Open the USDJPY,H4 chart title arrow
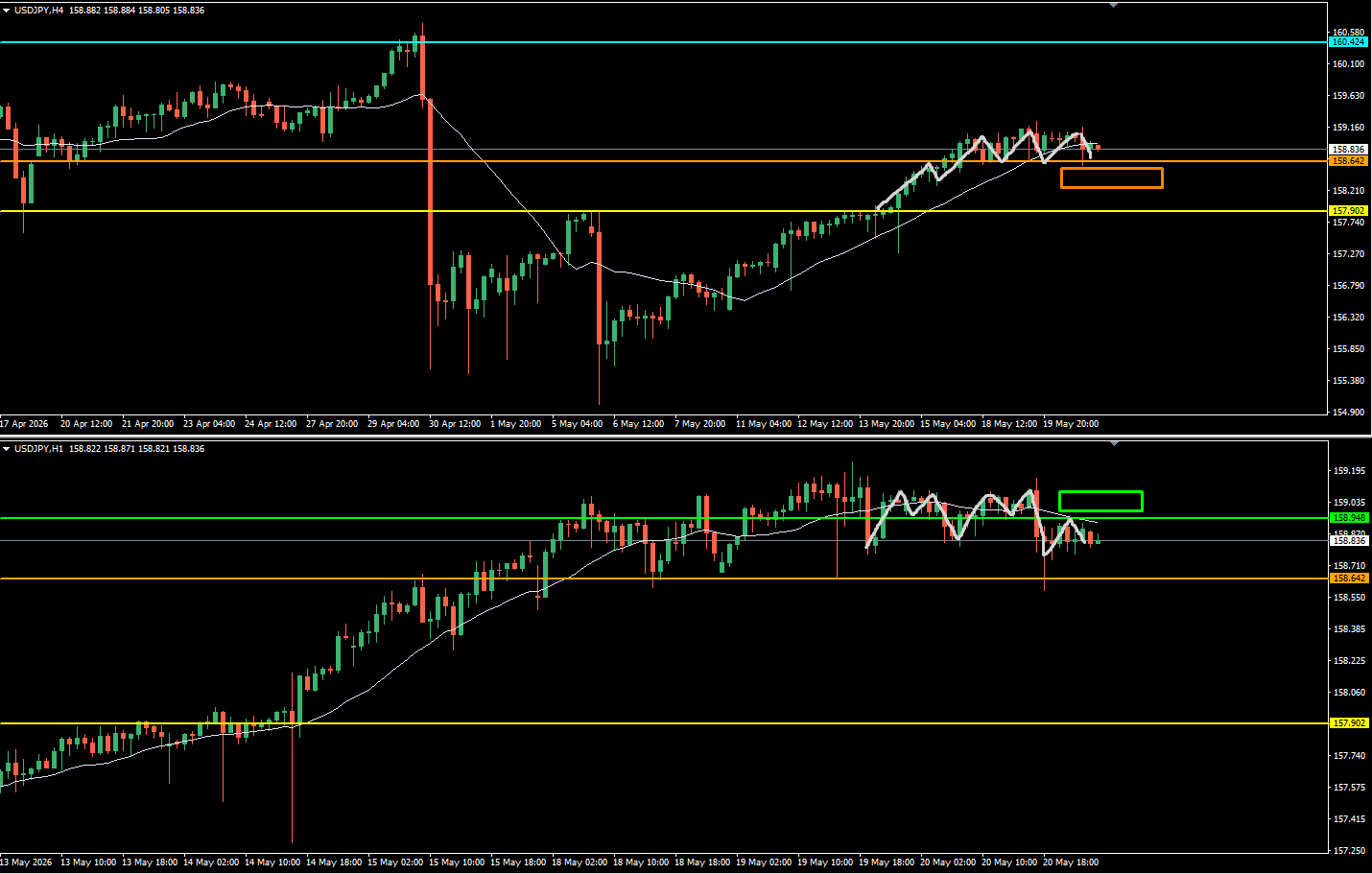1372x874 pixels. coord(7,11)
